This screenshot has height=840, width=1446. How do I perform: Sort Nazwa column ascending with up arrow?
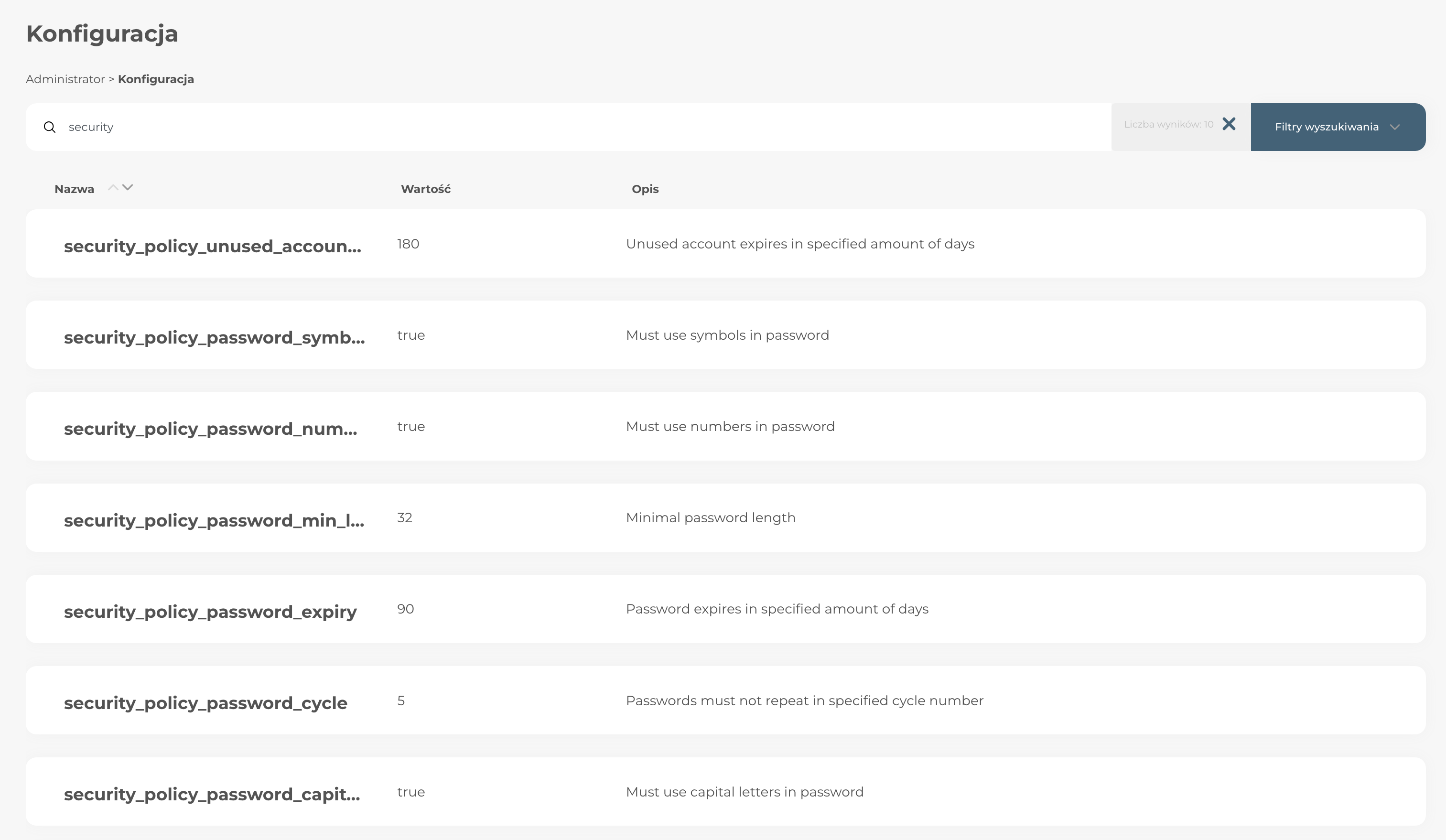tap(113, 187)
